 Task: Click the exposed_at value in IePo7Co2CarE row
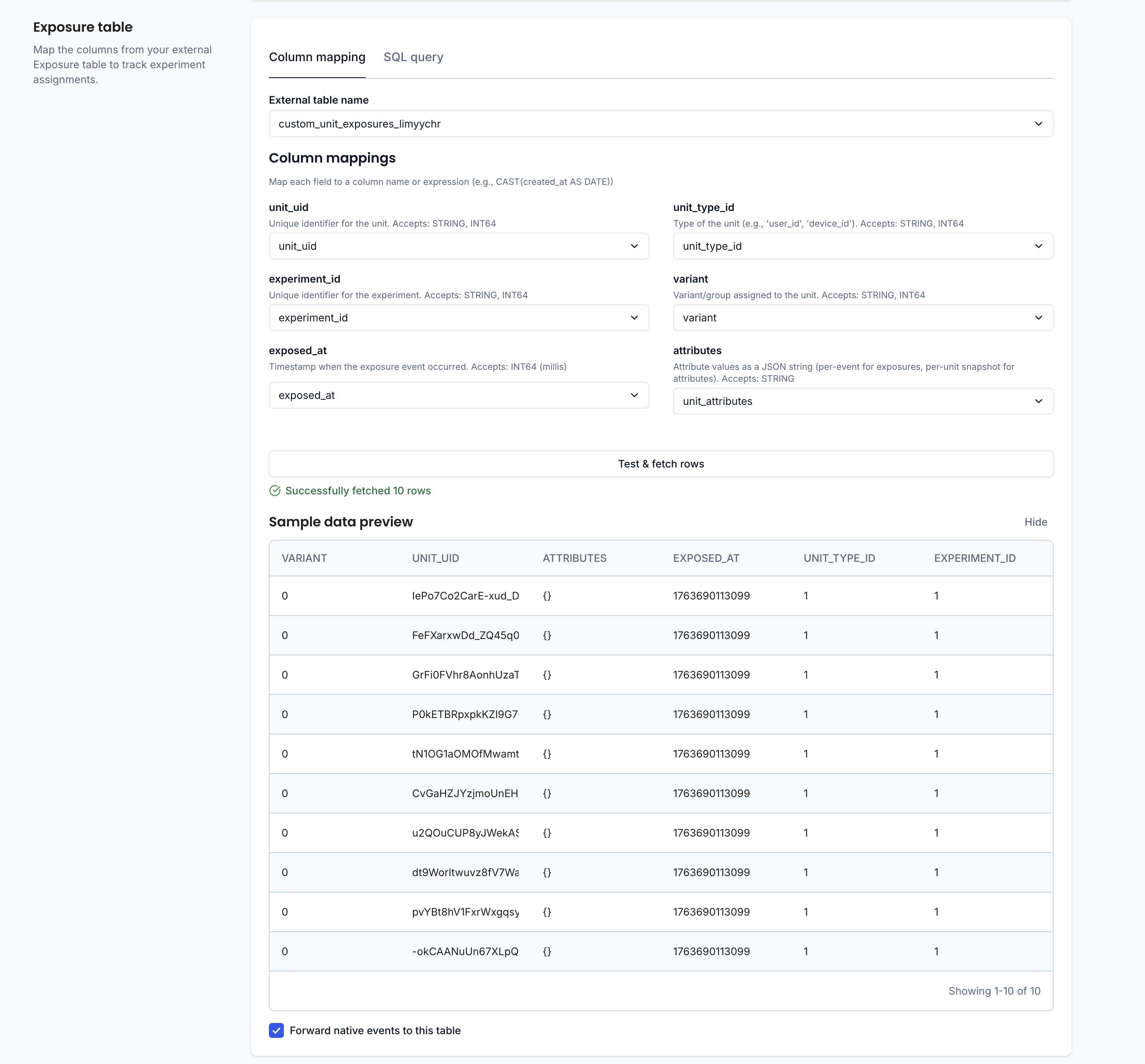tap(711, 596)
